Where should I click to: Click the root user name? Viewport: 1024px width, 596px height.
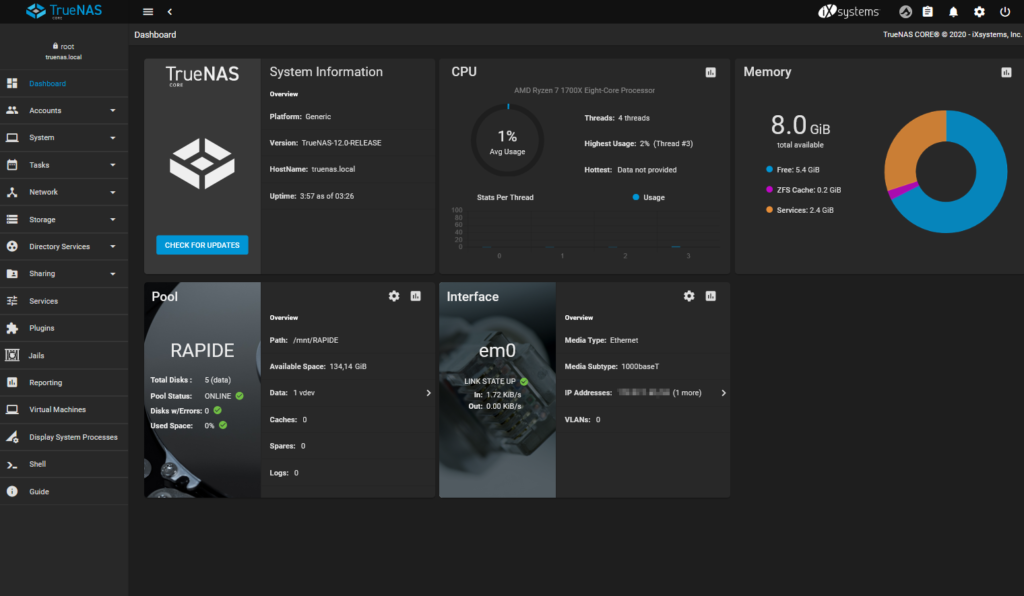click(67, 46)
